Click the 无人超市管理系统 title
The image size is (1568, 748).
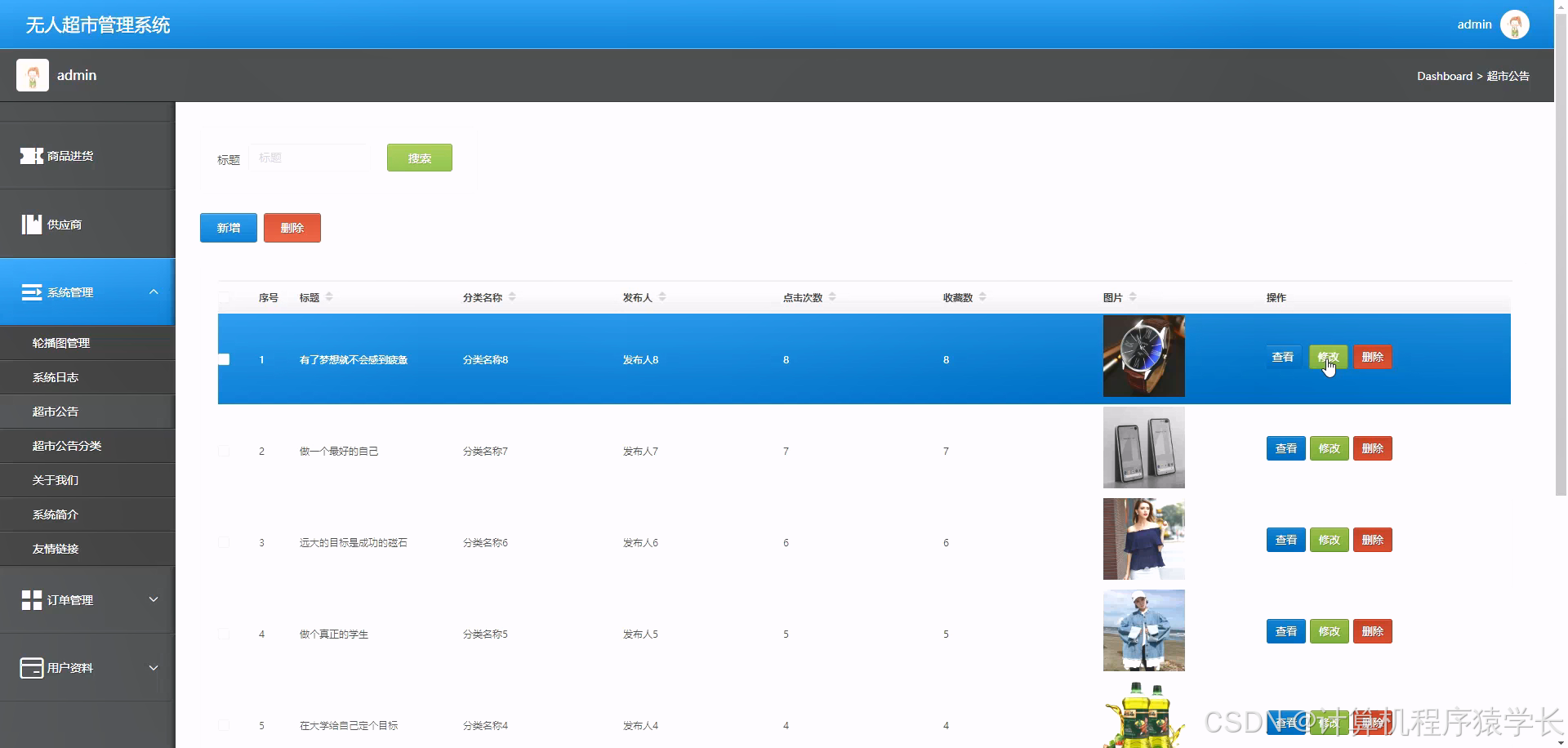pos(98,25)
